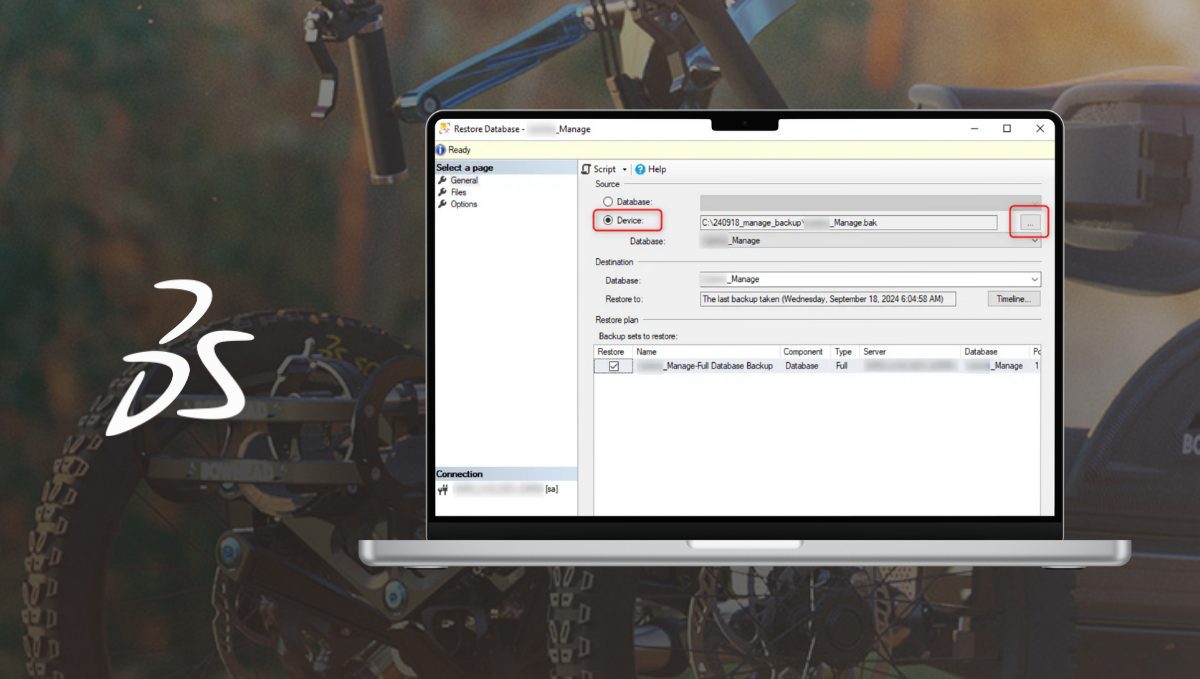The height and width of the screenshot is (679, 1200).
Task: Toggle the Restore checkbox for Full Database Backup
Action: point(614,366)
